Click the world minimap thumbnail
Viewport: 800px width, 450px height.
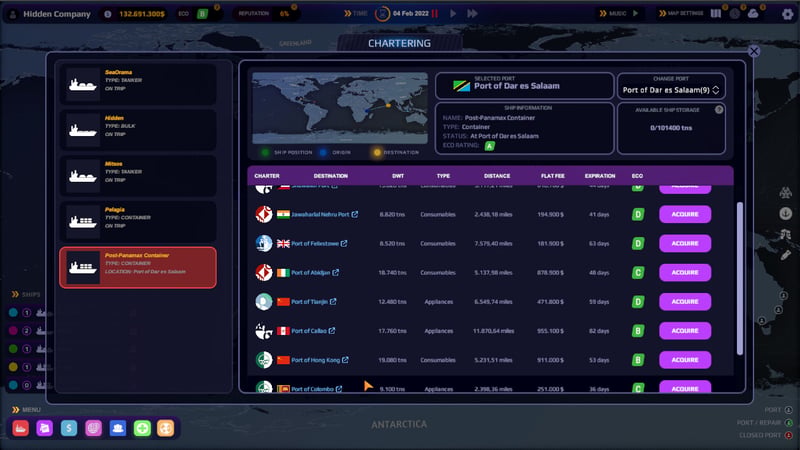tap(340, 108)
